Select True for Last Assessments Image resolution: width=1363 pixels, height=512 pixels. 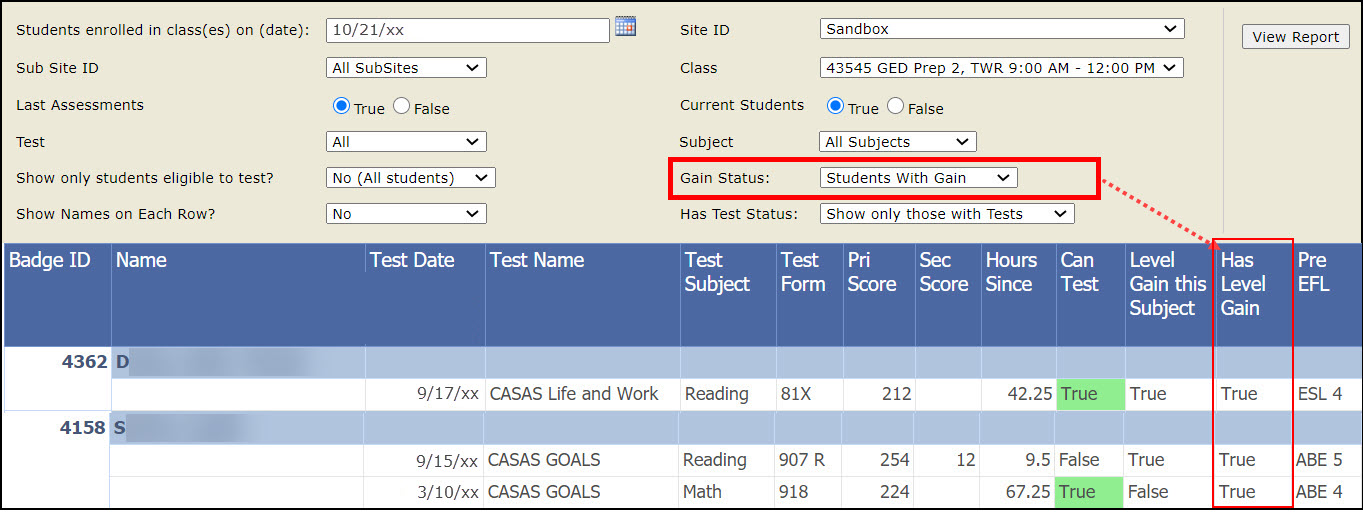[342, 106]
